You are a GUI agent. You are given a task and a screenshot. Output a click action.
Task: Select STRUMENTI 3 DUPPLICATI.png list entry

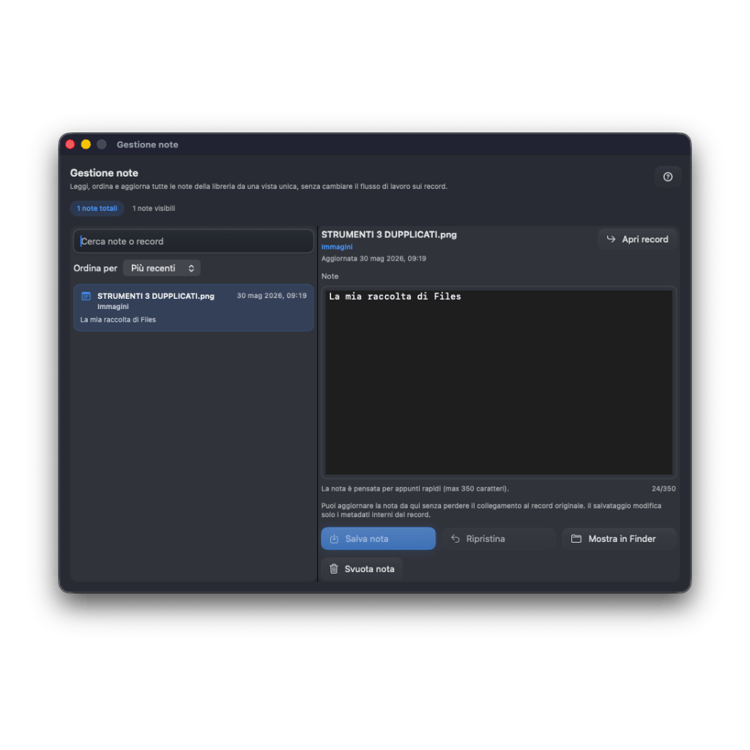pos(193,308)
